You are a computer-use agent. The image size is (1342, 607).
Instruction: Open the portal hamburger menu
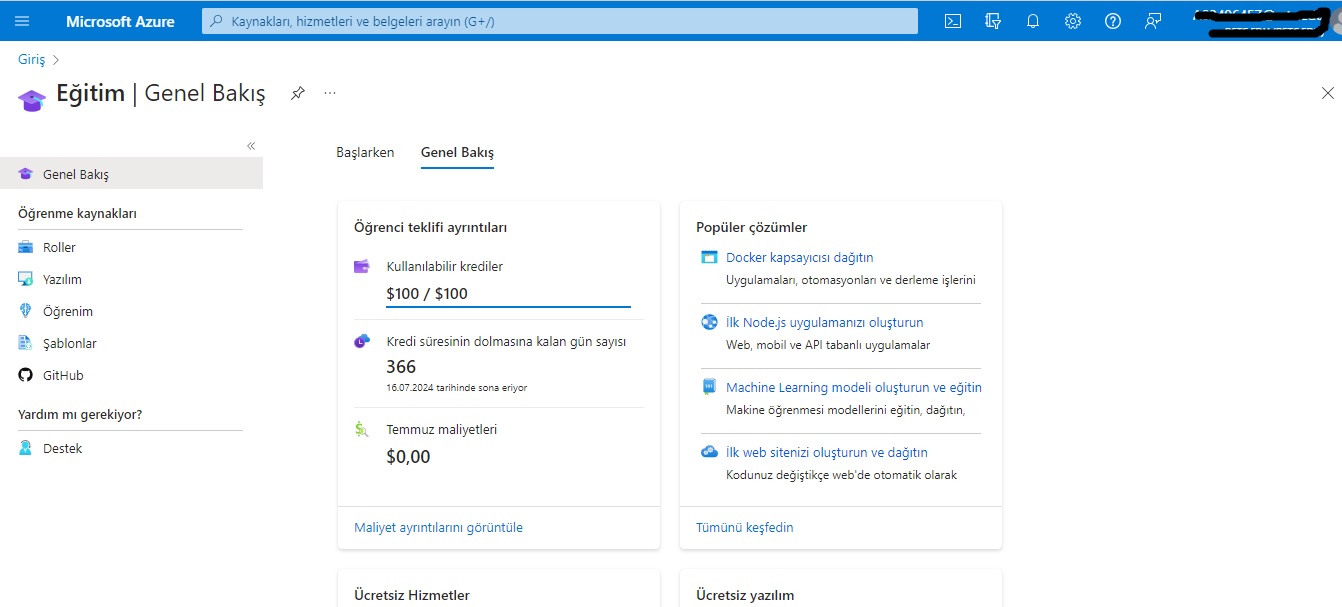[x=22, y=21]
